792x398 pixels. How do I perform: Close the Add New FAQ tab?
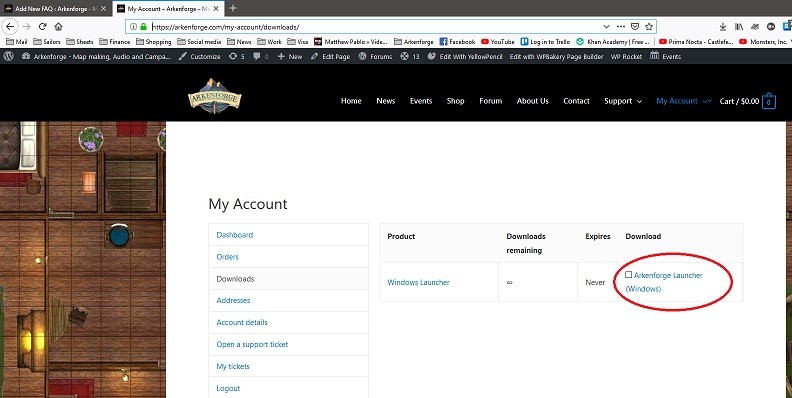103,9
